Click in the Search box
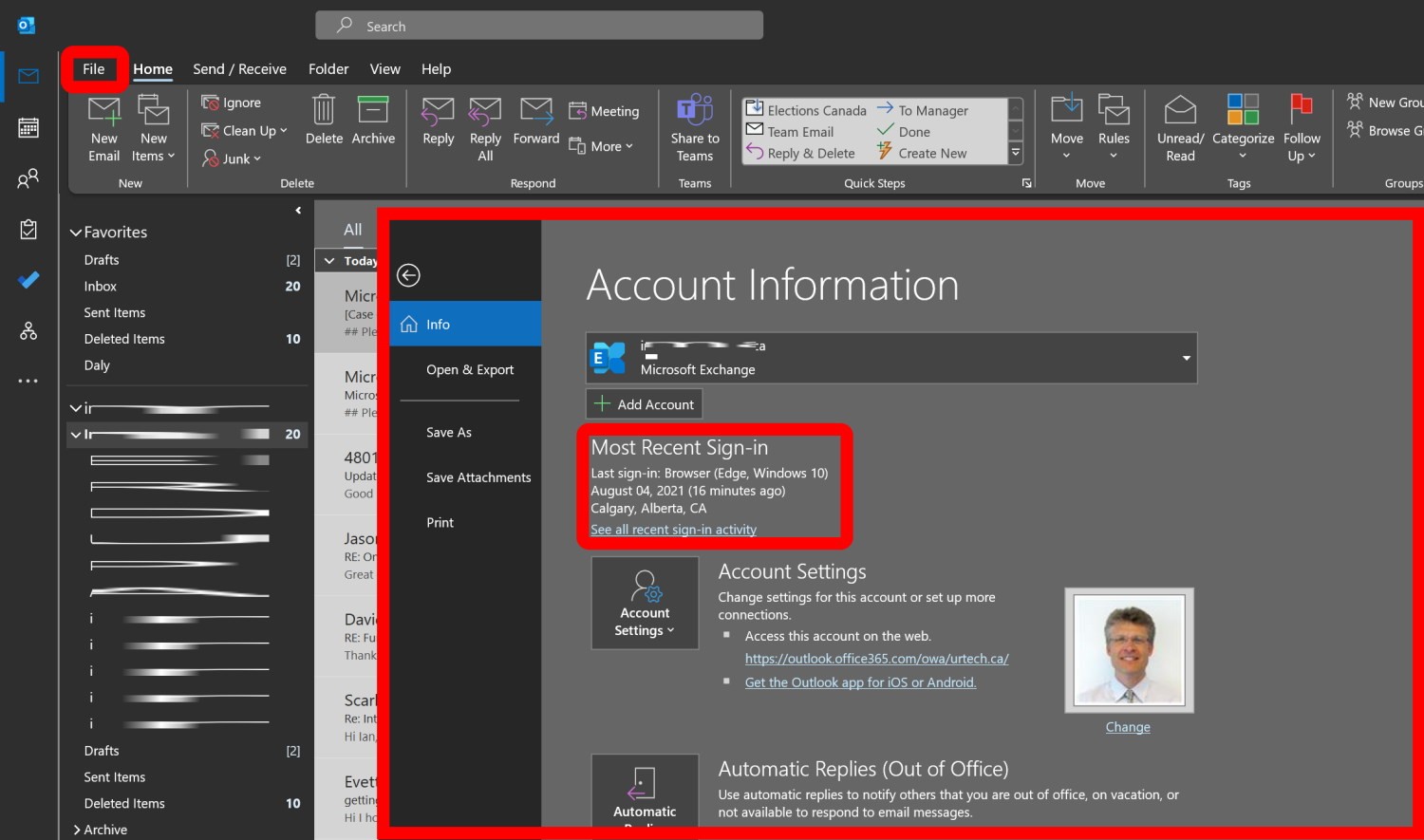The width and height of the screenshot is (1424, 840). 538,27
